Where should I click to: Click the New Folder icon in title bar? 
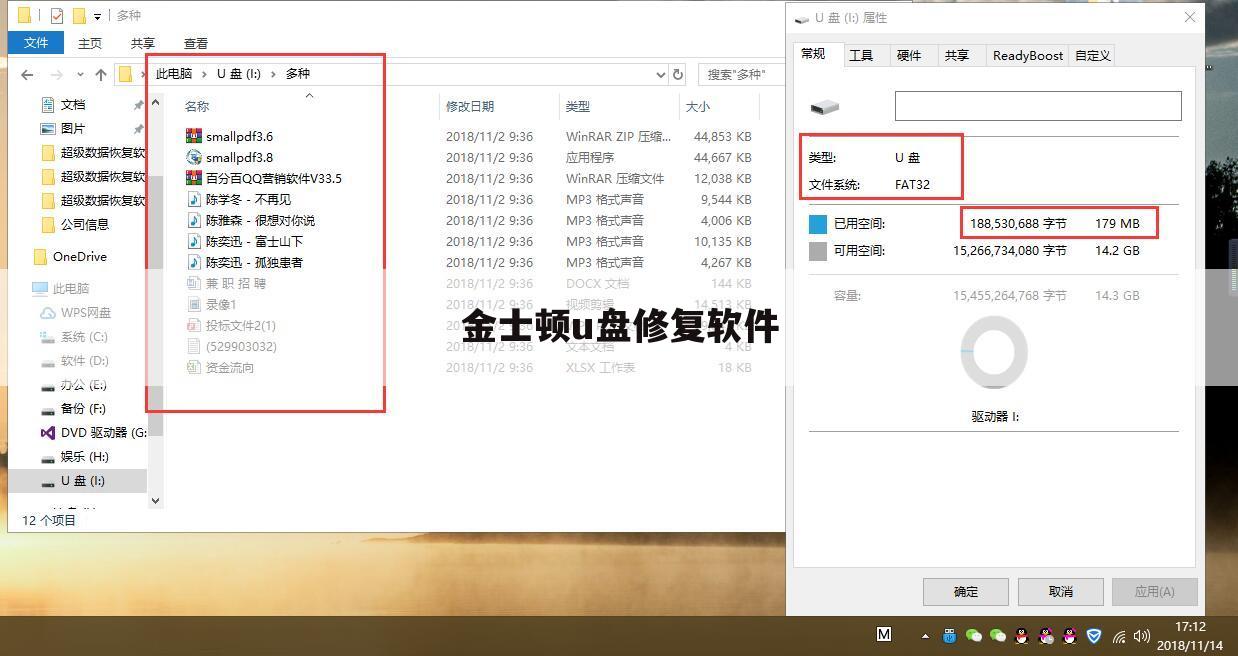pyautogui.click(x=79, y=15)
